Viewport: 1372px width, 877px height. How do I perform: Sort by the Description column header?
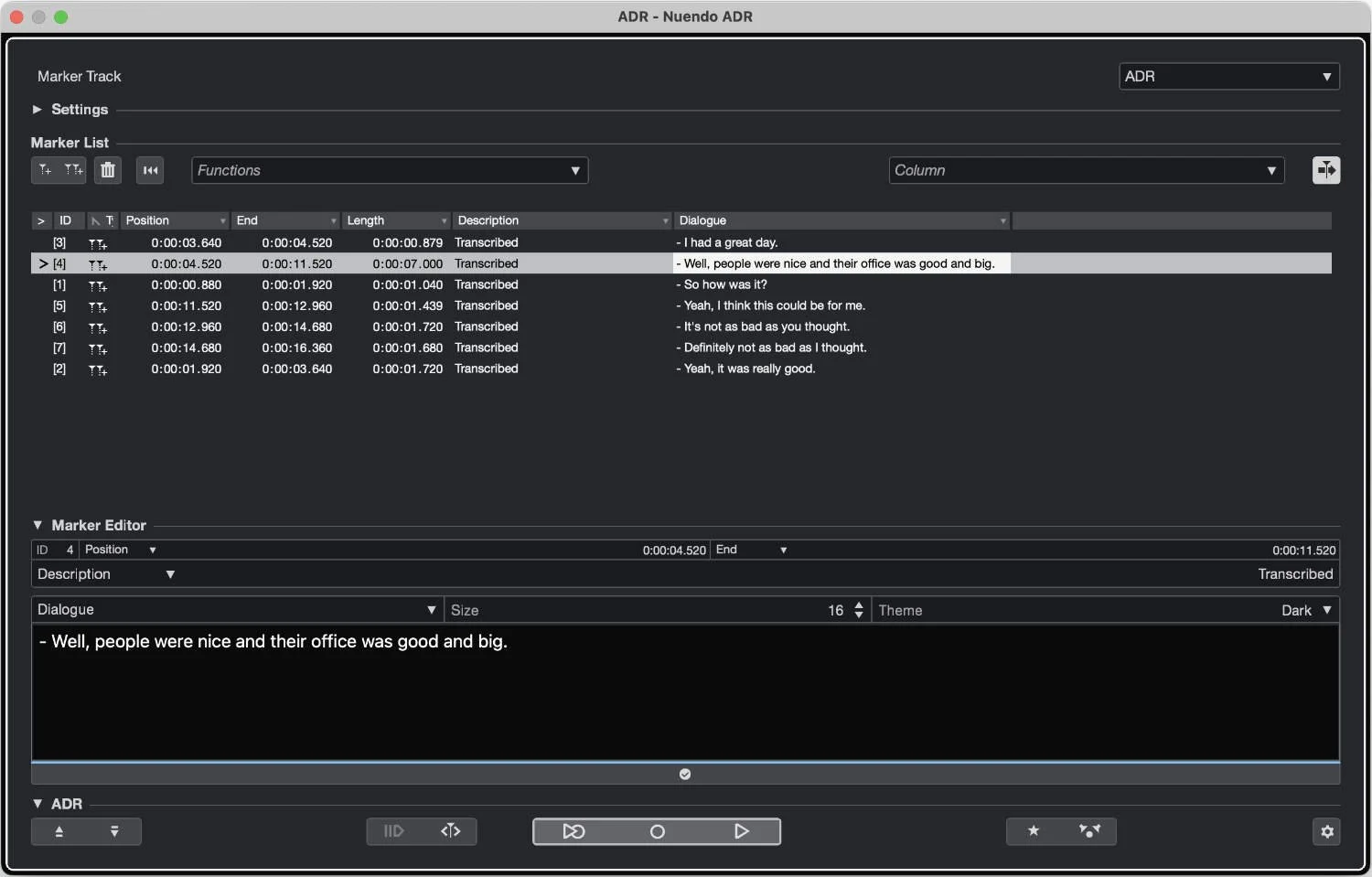point(563,220)
